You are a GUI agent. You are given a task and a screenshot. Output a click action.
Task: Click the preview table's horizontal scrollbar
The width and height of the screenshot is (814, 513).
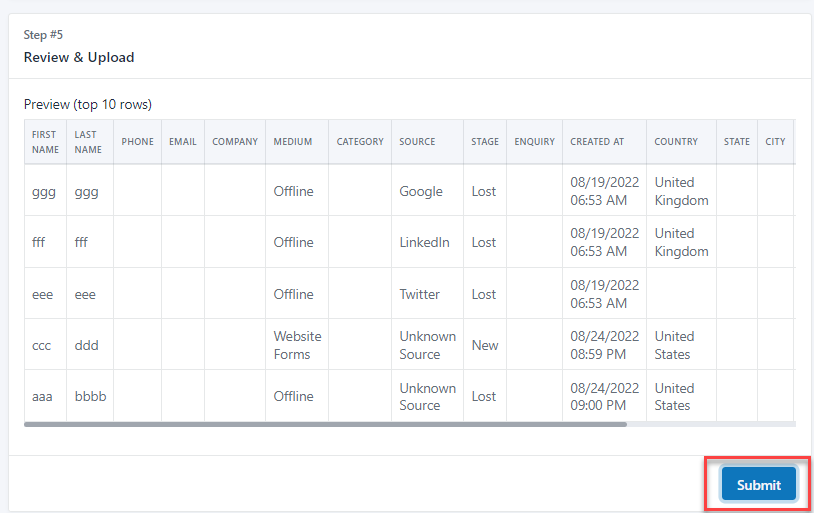(325, 424)
